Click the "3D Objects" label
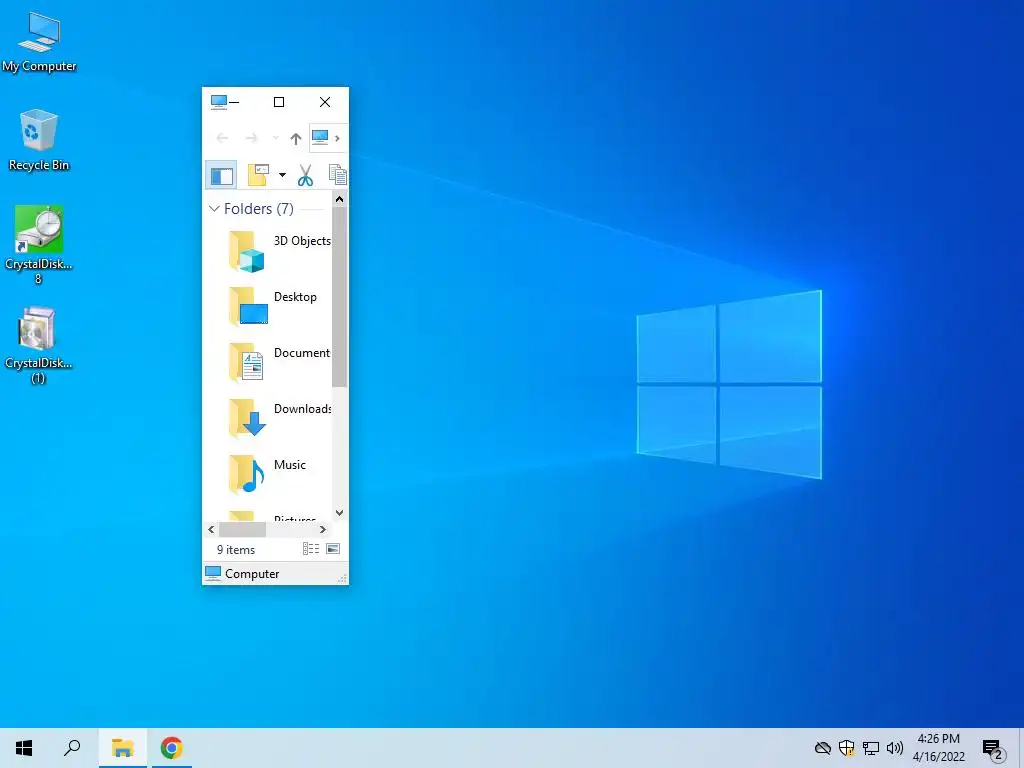1024x768 pixels. [x=302, y=241]
